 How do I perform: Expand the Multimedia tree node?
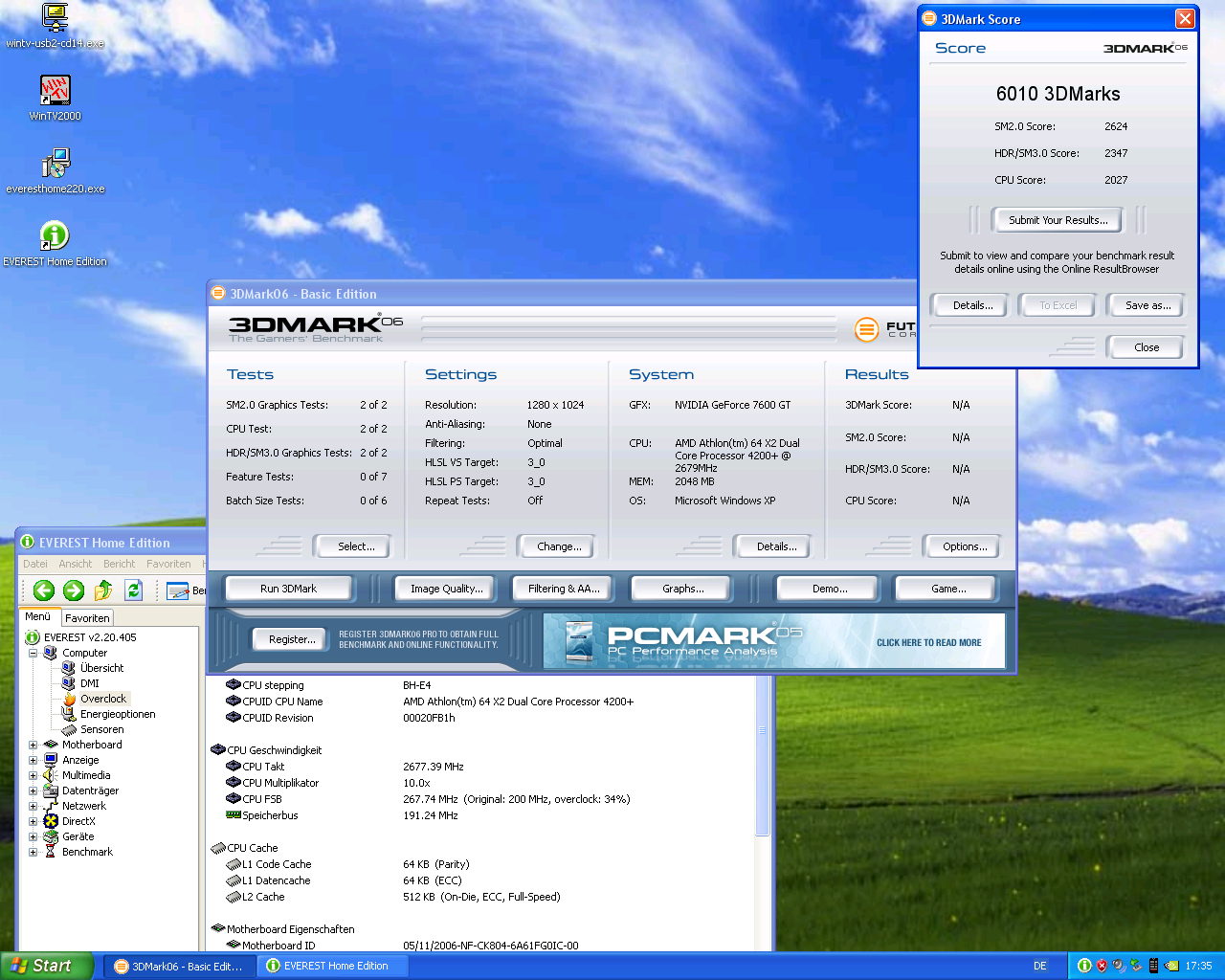point(33,775)
